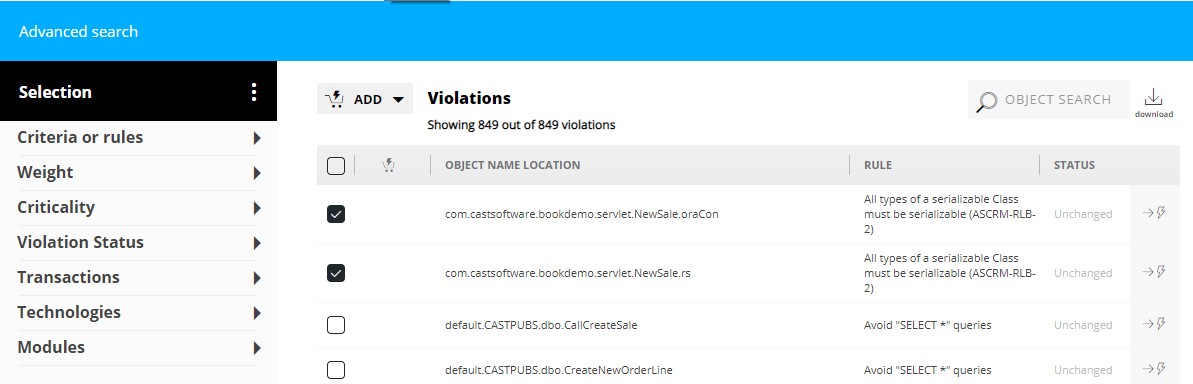Sort by OBJECT NAME LOCATION column header
Viewport: 1193px width, 384px height.
pos(512,165)
